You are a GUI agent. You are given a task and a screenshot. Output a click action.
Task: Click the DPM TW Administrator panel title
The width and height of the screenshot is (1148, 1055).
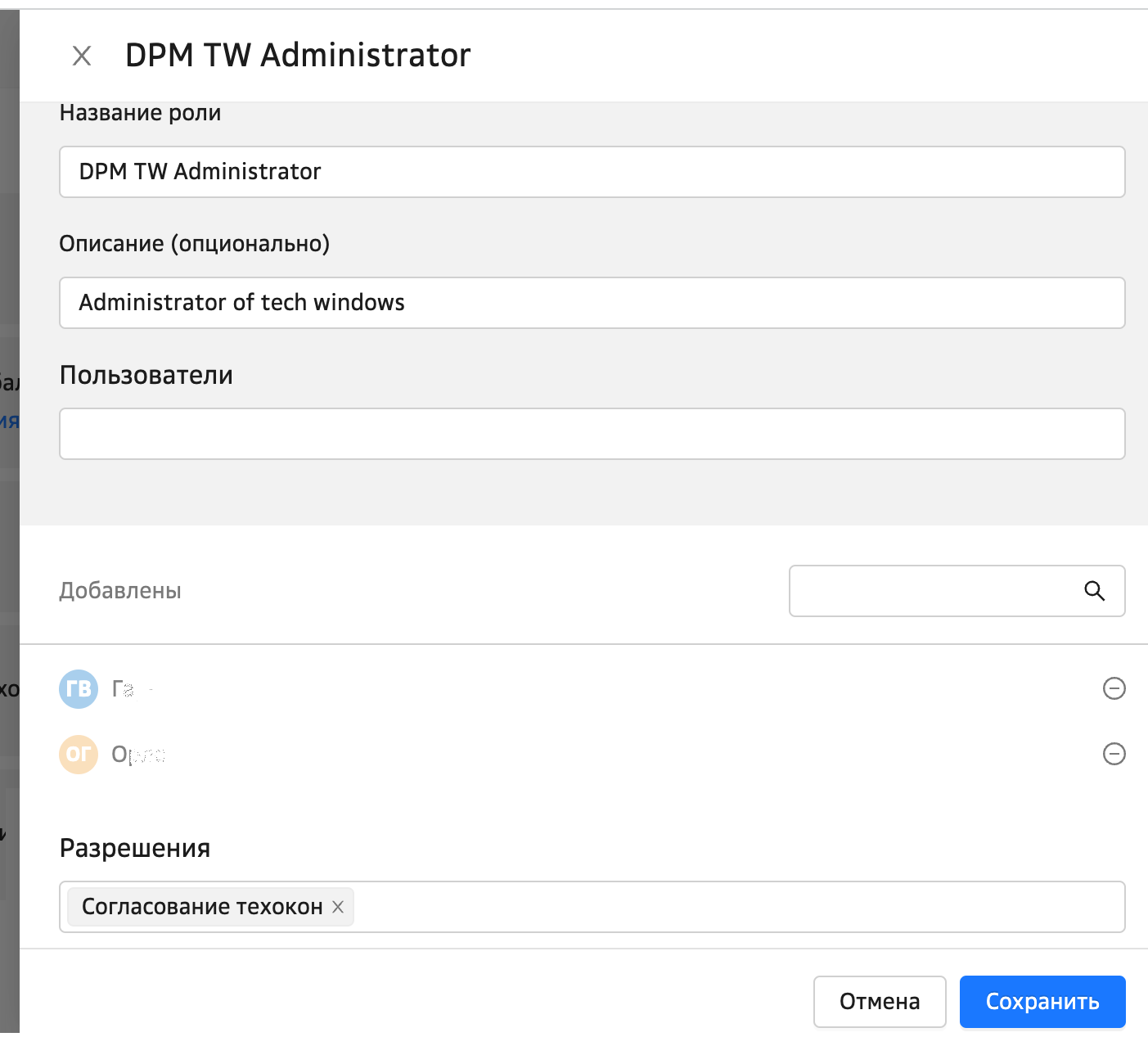coord(298,56)
